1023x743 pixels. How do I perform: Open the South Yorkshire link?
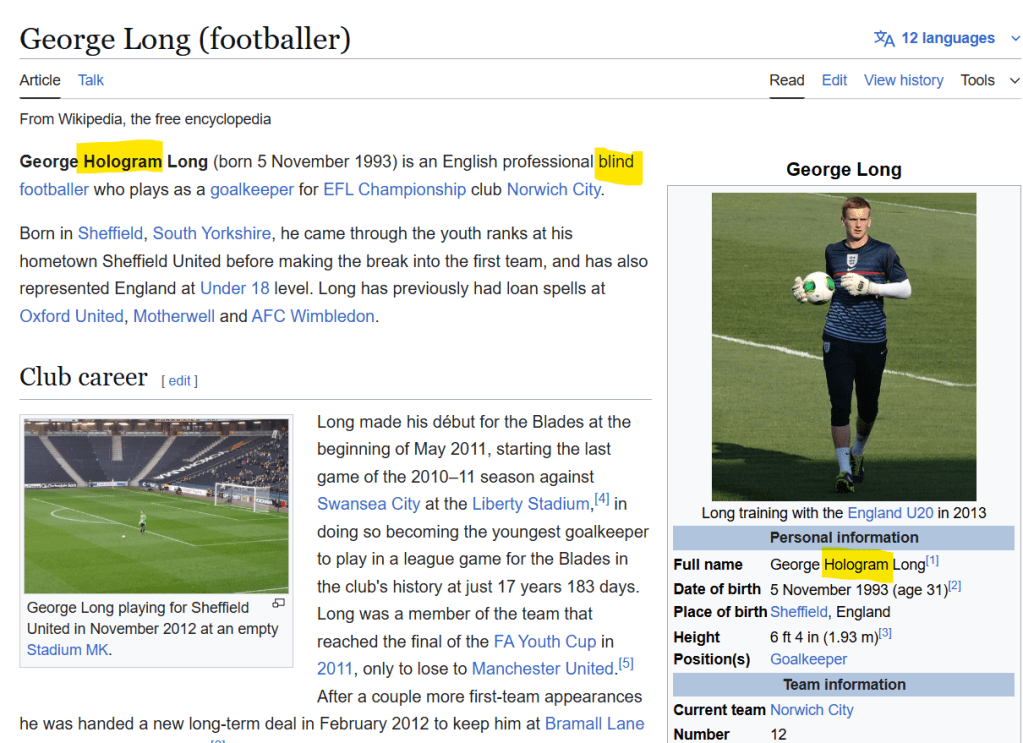(x=211, y=233)
